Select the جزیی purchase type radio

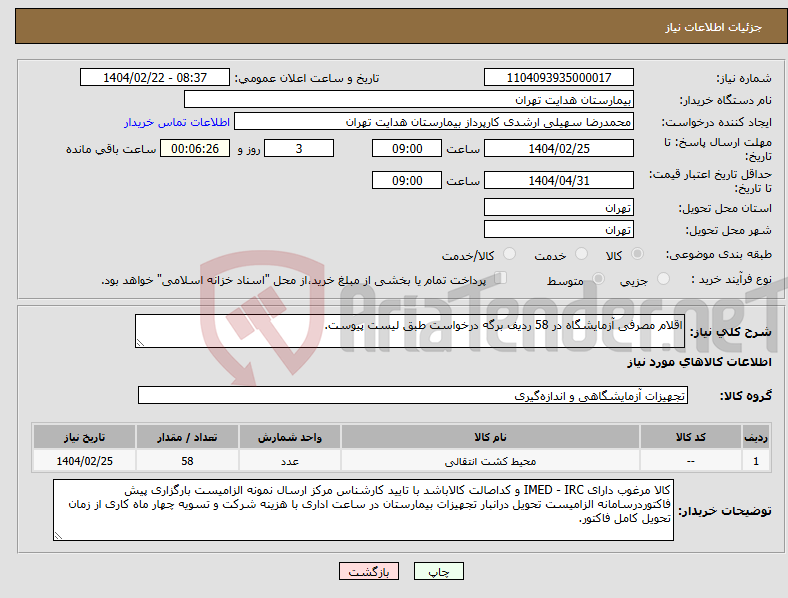pos(663,278)
